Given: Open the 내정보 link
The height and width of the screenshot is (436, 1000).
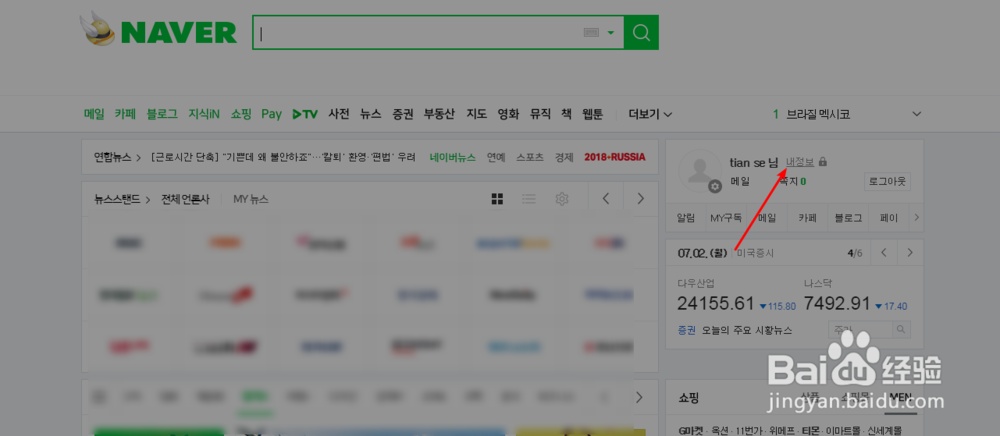Looking at the screenshot, I should pos(800,162).
